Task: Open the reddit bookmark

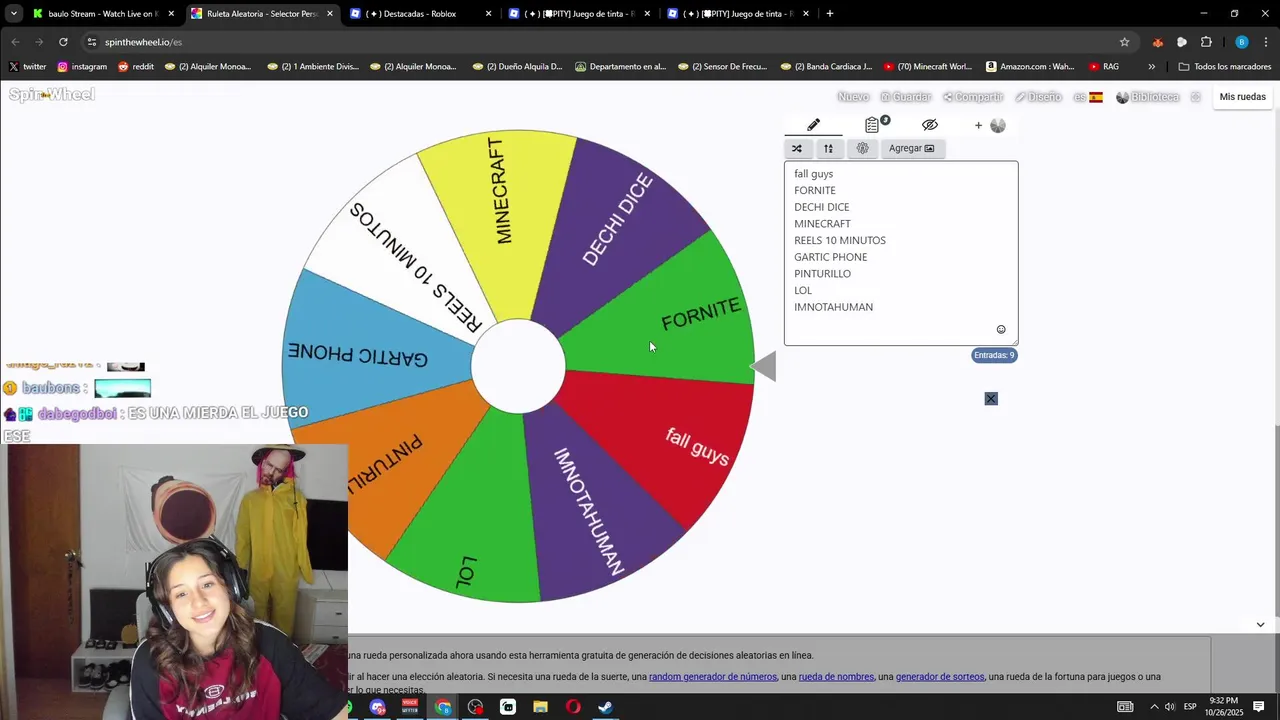Action: (136, 67)
